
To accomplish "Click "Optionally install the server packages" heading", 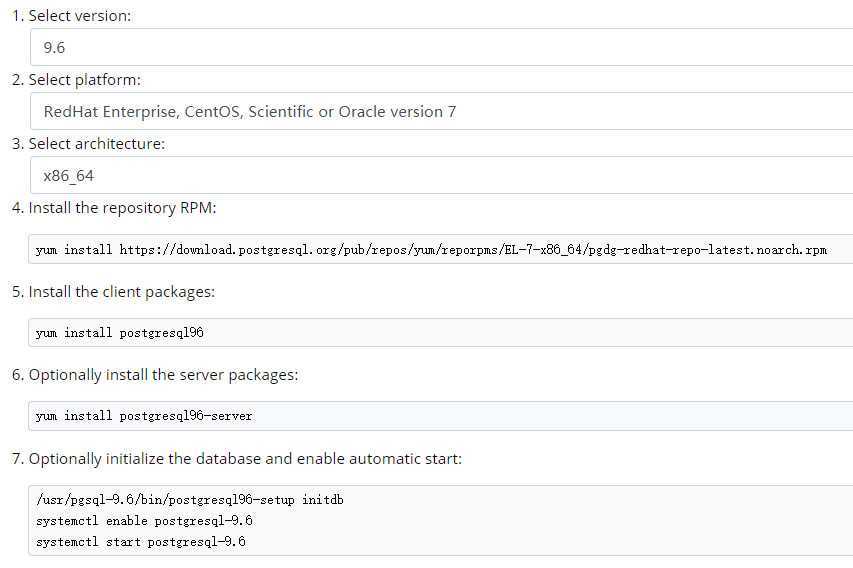I will click(x=163, y=375).
